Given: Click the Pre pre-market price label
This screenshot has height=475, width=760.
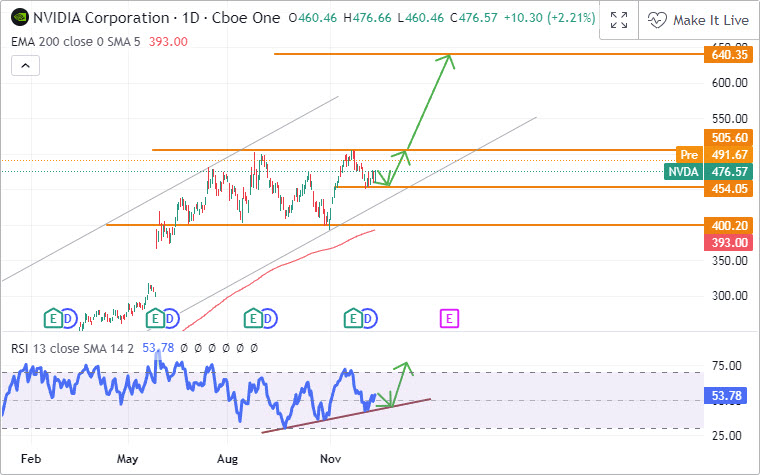Looking at the screenshot, I should point(688,155).
